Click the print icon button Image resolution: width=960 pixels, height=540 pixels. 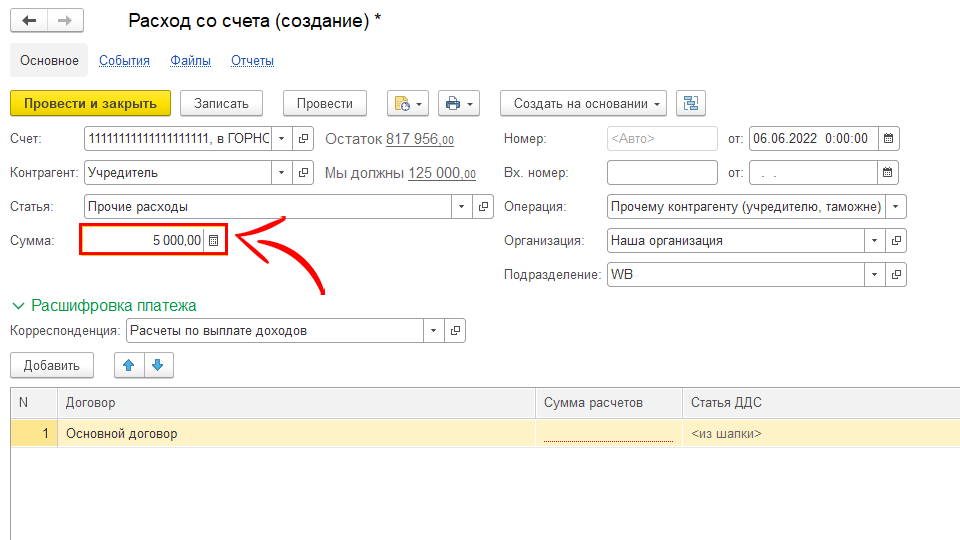[453, 103]
